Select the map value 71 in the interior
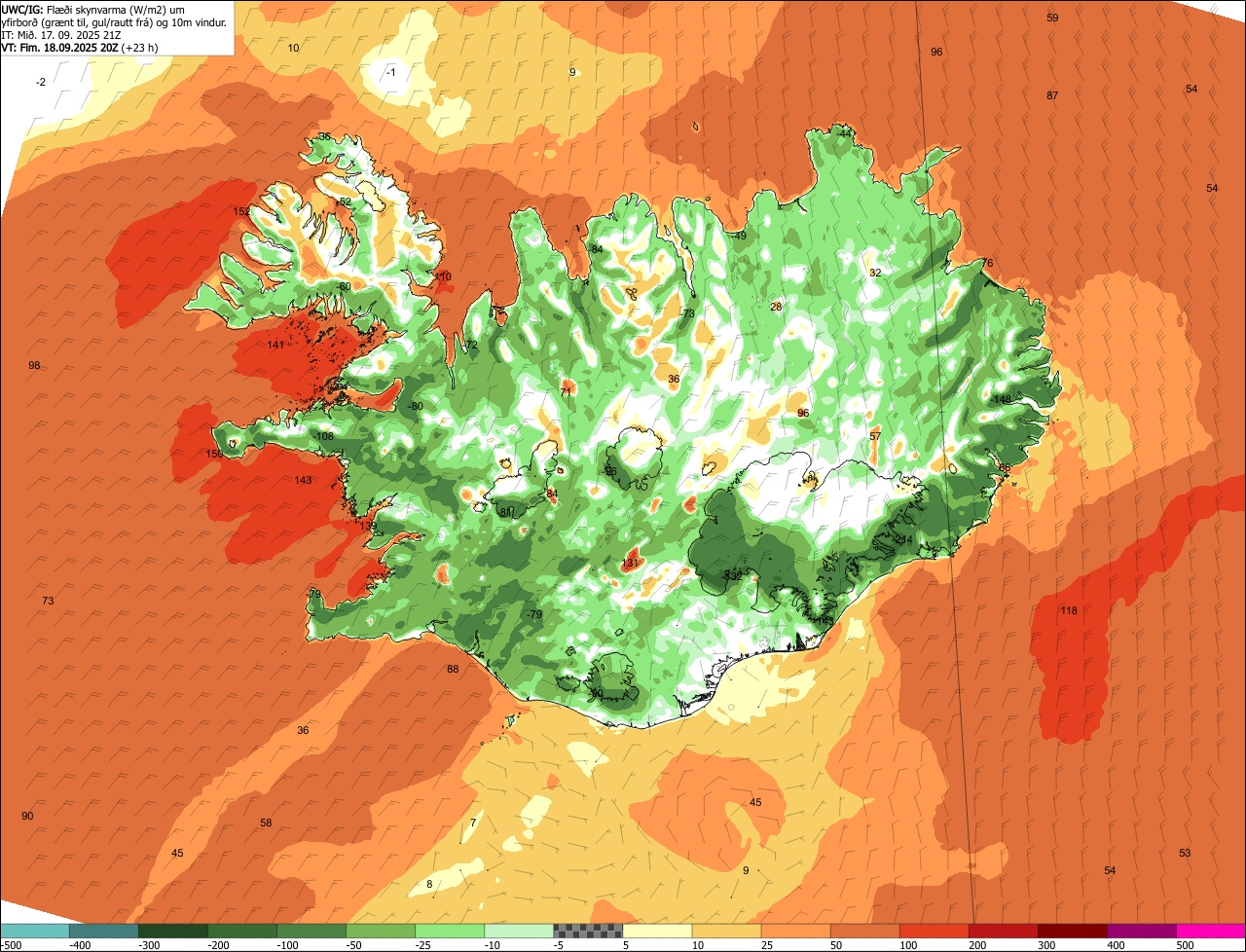The width and height of the screenshot is (1246, 952). click(x=566, y=391)
